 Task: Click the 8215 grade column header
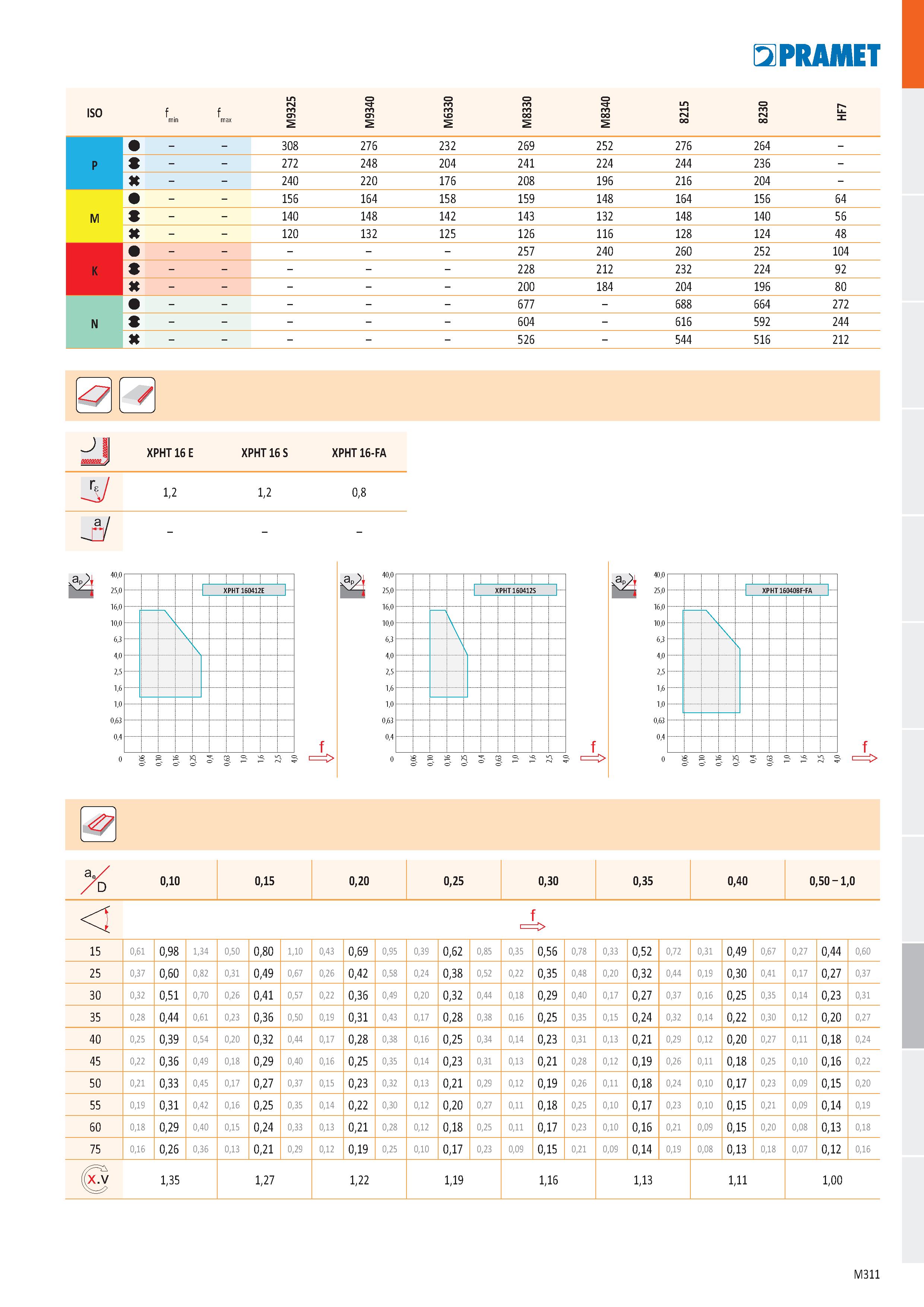pyautogui.click(x=684, y=112)
